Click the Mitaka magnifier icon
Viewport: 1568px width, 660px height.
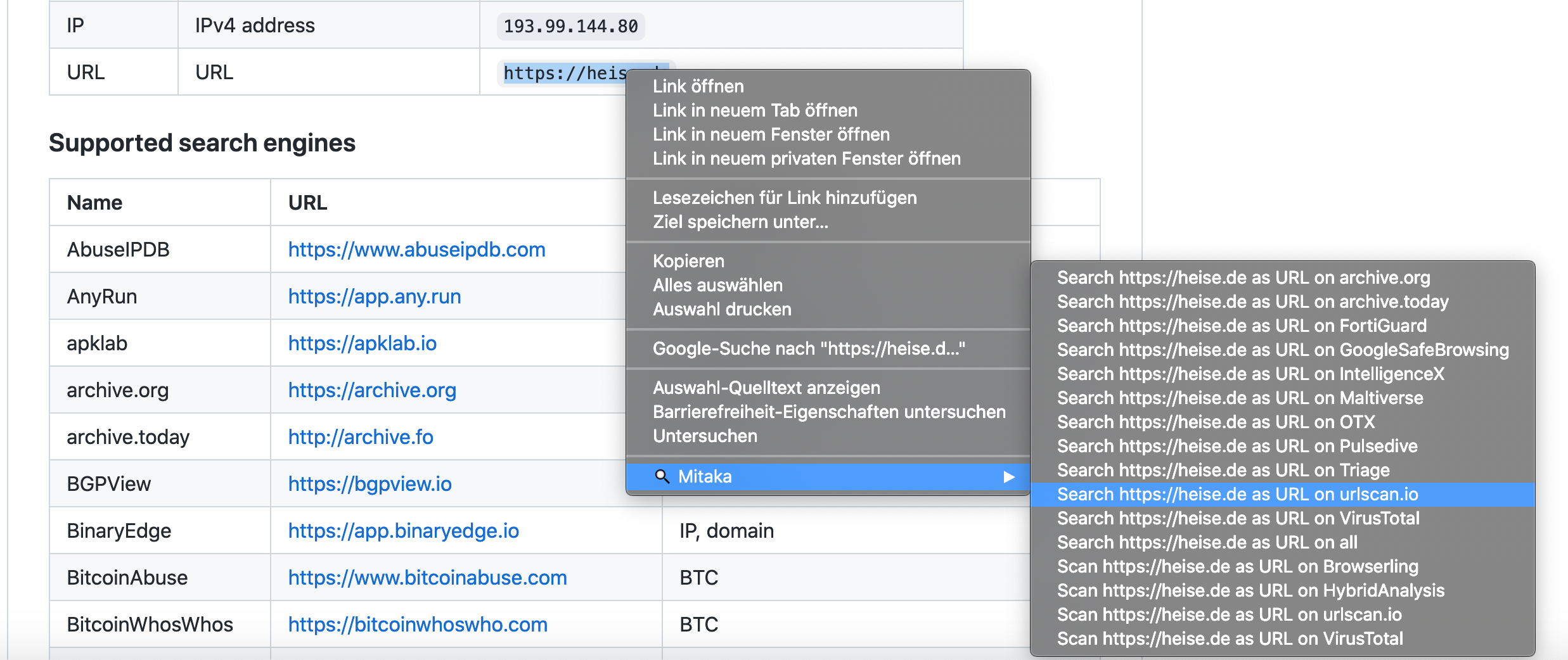click(x=662, y=476)
